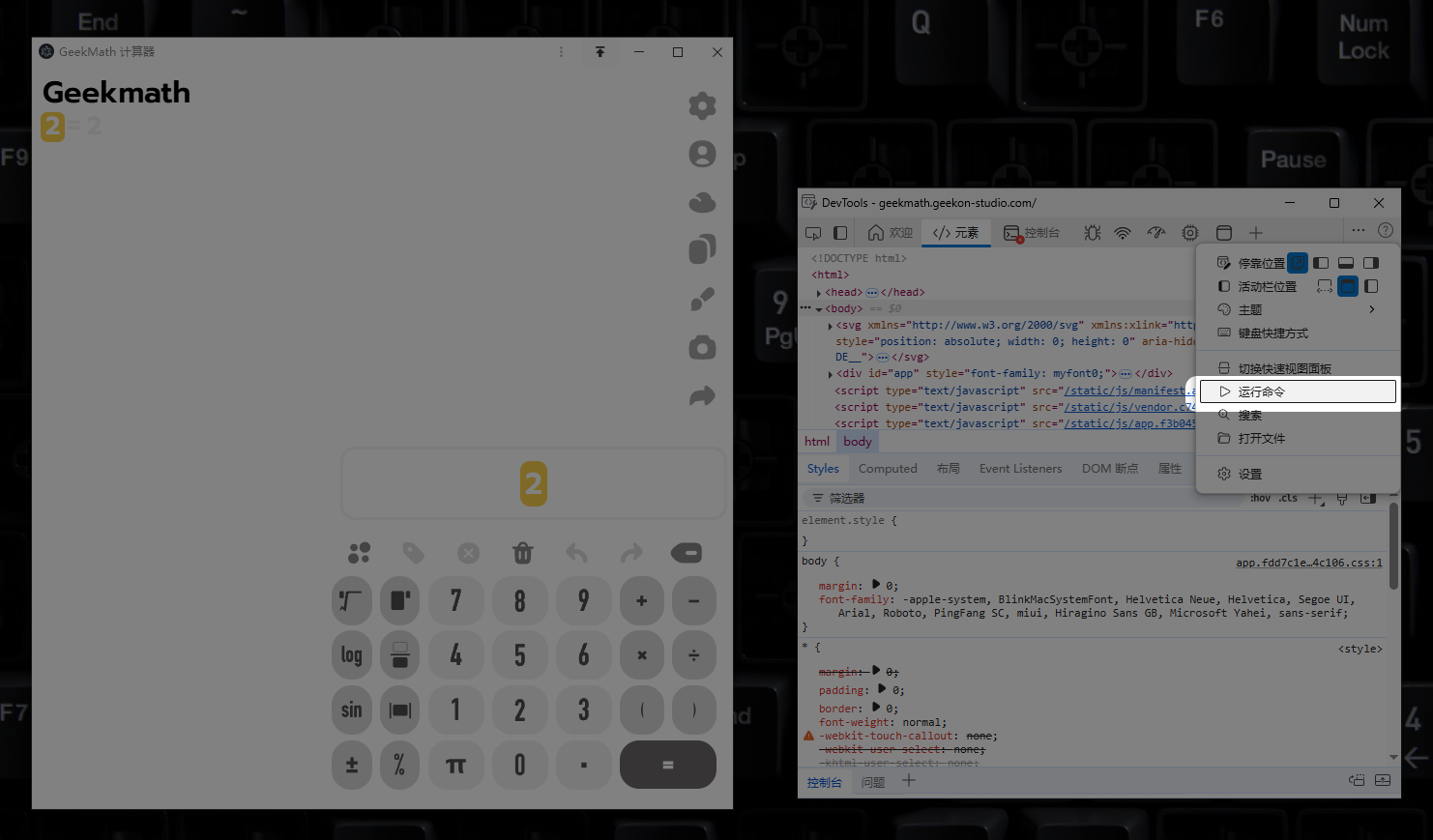The height and width of the screenshot is (840, 1433).
Task: Expand the <head> node in DOM tree
Action: coord(819,293)
